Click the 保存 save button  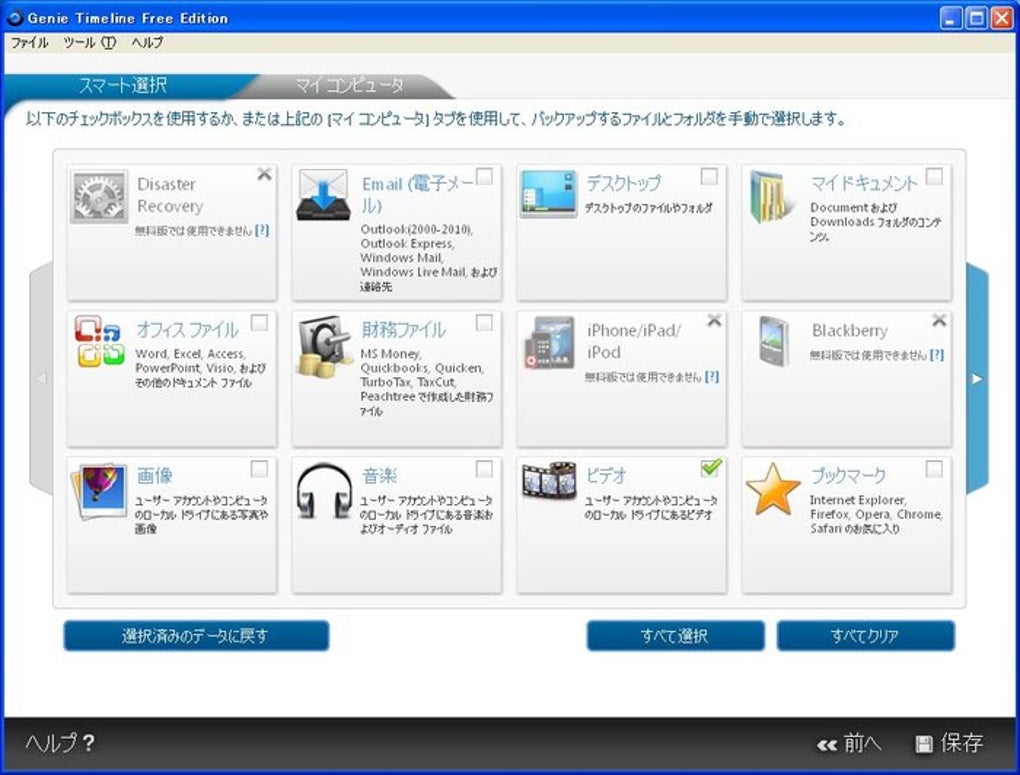point(950,744)
